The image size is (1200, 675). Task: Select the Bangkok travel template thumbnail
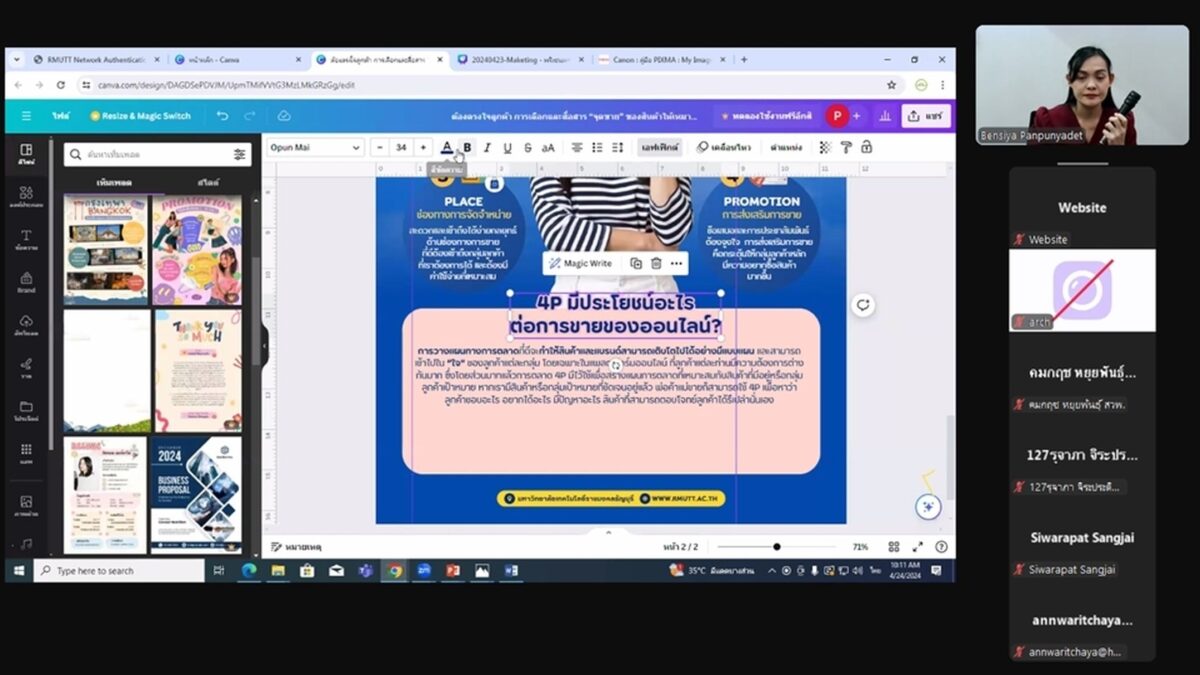pos(106,250)
